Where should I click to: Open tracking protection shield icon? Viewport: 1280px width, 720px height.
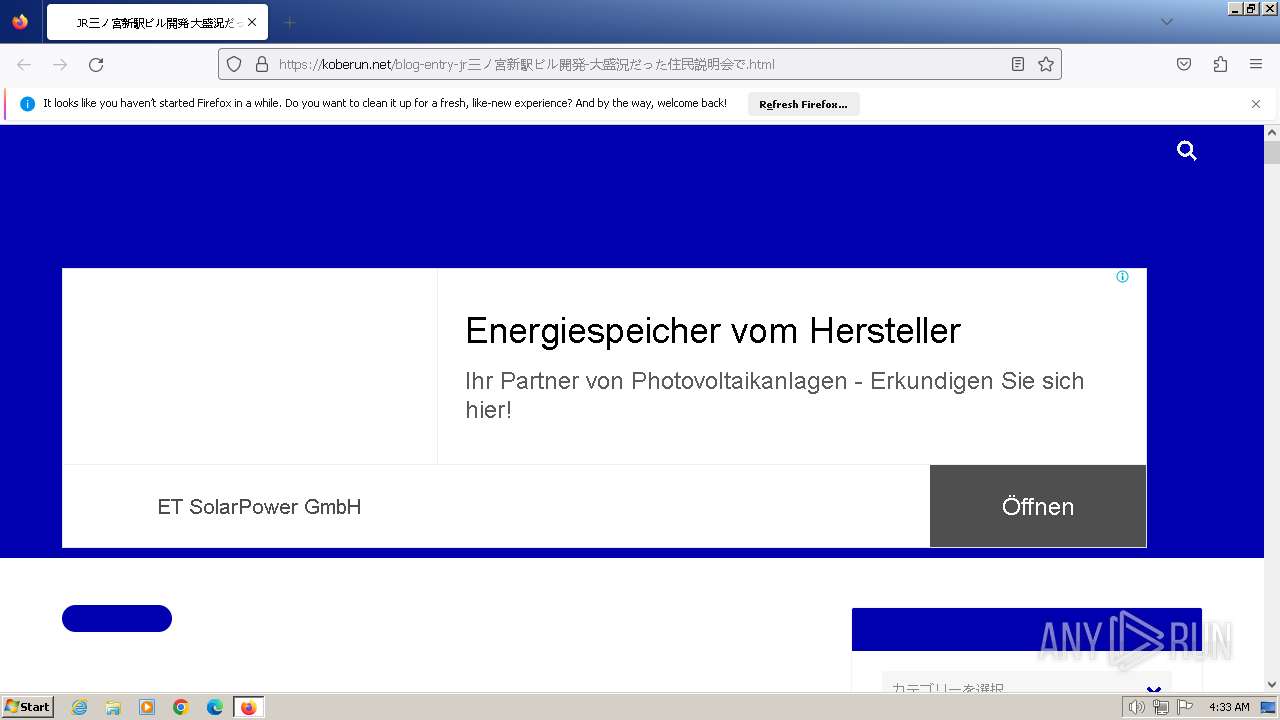[234, 64]
